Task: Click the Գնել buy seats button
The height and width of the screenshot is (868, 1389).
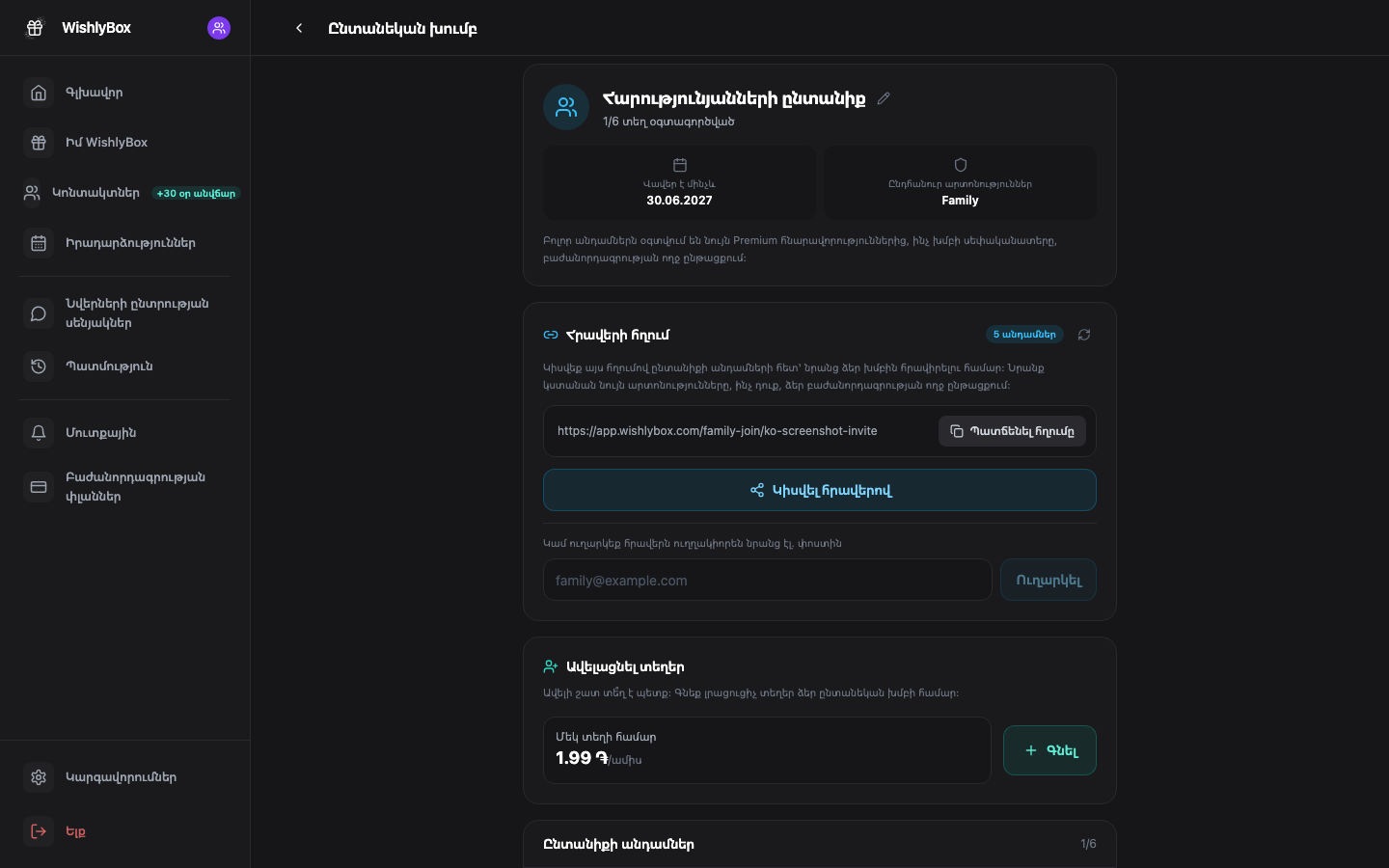Action: pyautogui.click(x=1049, y=750)
